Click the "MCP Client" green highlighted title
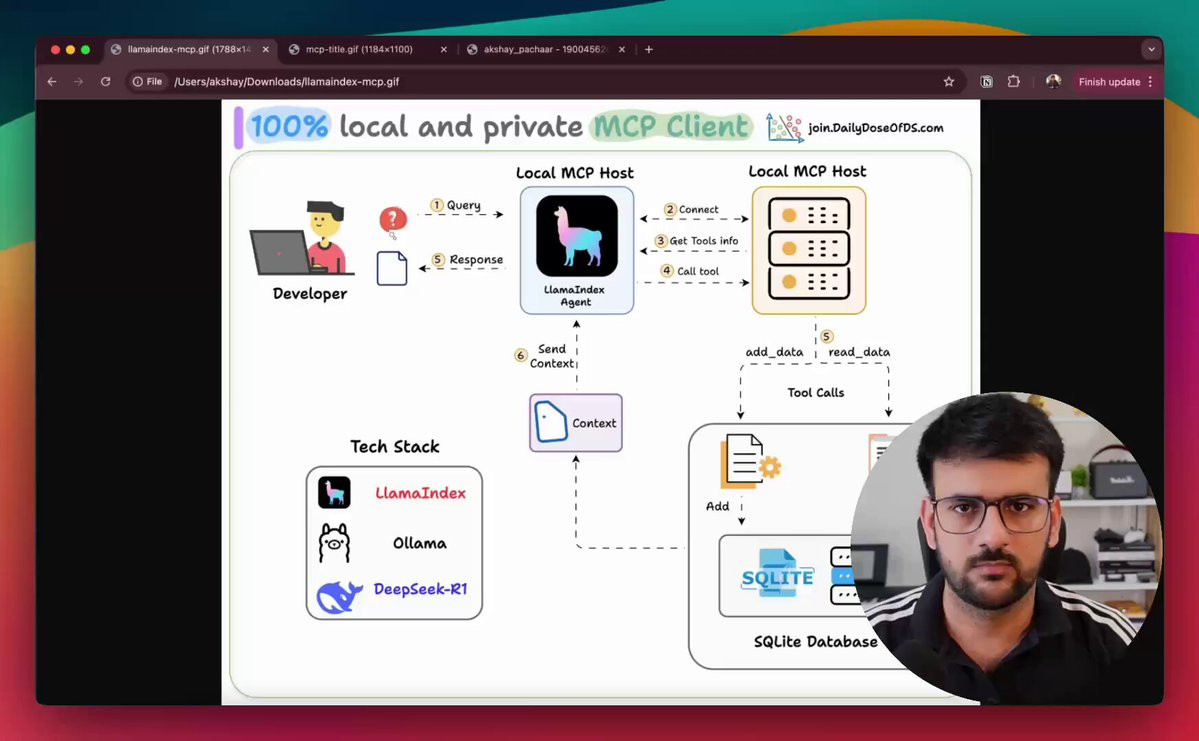Image resolution: width=1199 pixels, height=741 pixels. (x=671, y=126)
